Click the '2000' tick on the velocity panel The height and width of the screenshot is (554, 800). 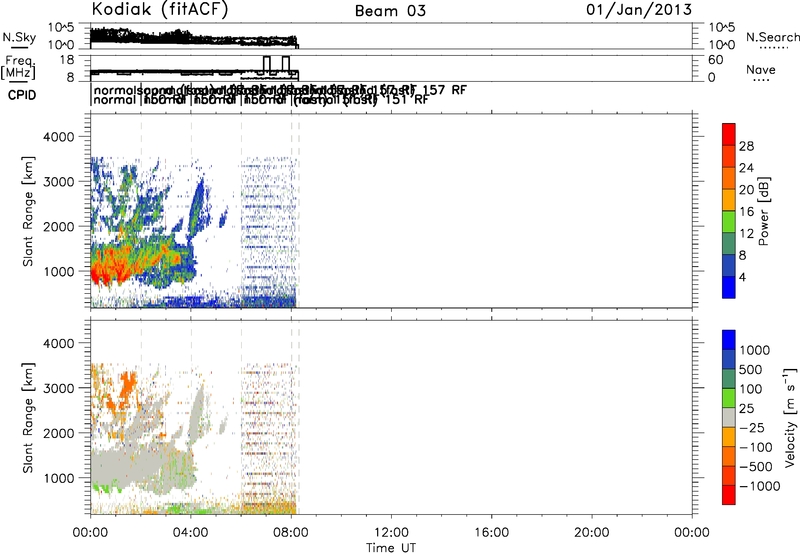pos(58,433)
